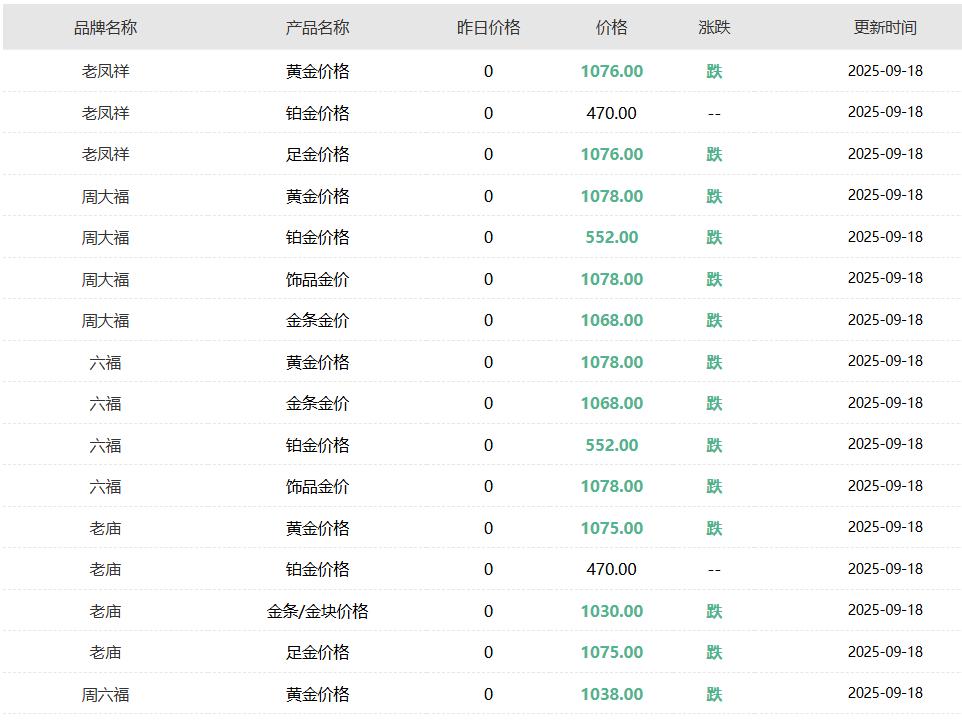Click 老庙 铂金价格 price 470.00
This screenshot has height=720, width=962.
(611, 569)
